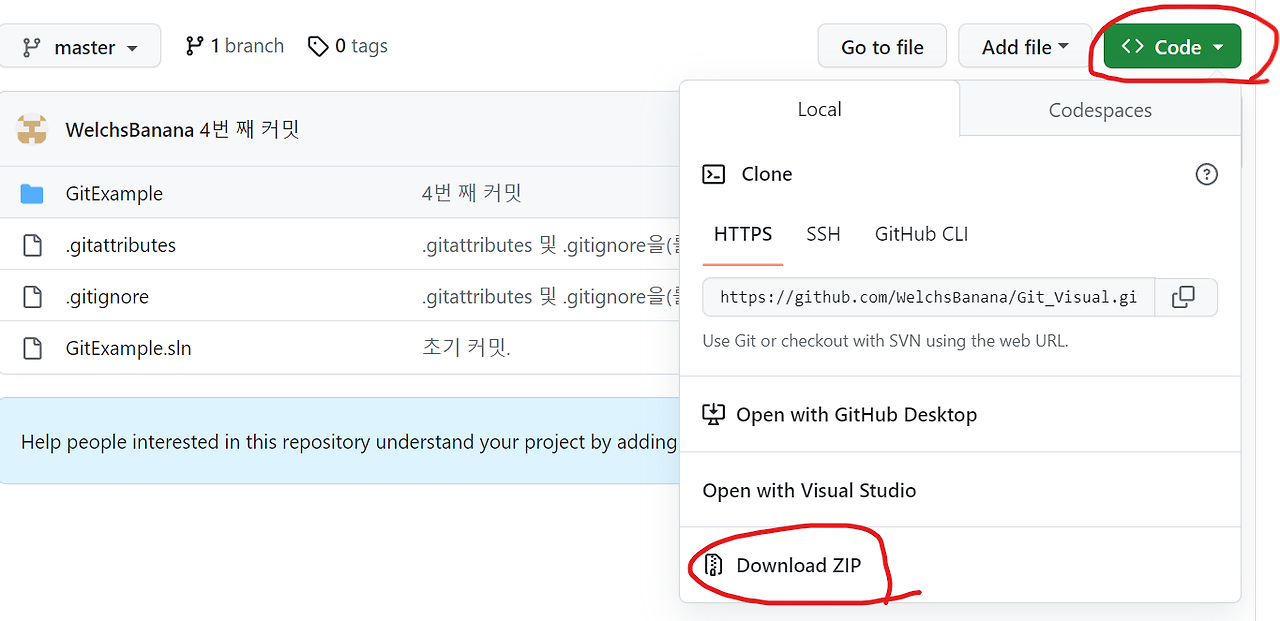Open the 1 branch link

pyautogui.click(x=235, y=46)
